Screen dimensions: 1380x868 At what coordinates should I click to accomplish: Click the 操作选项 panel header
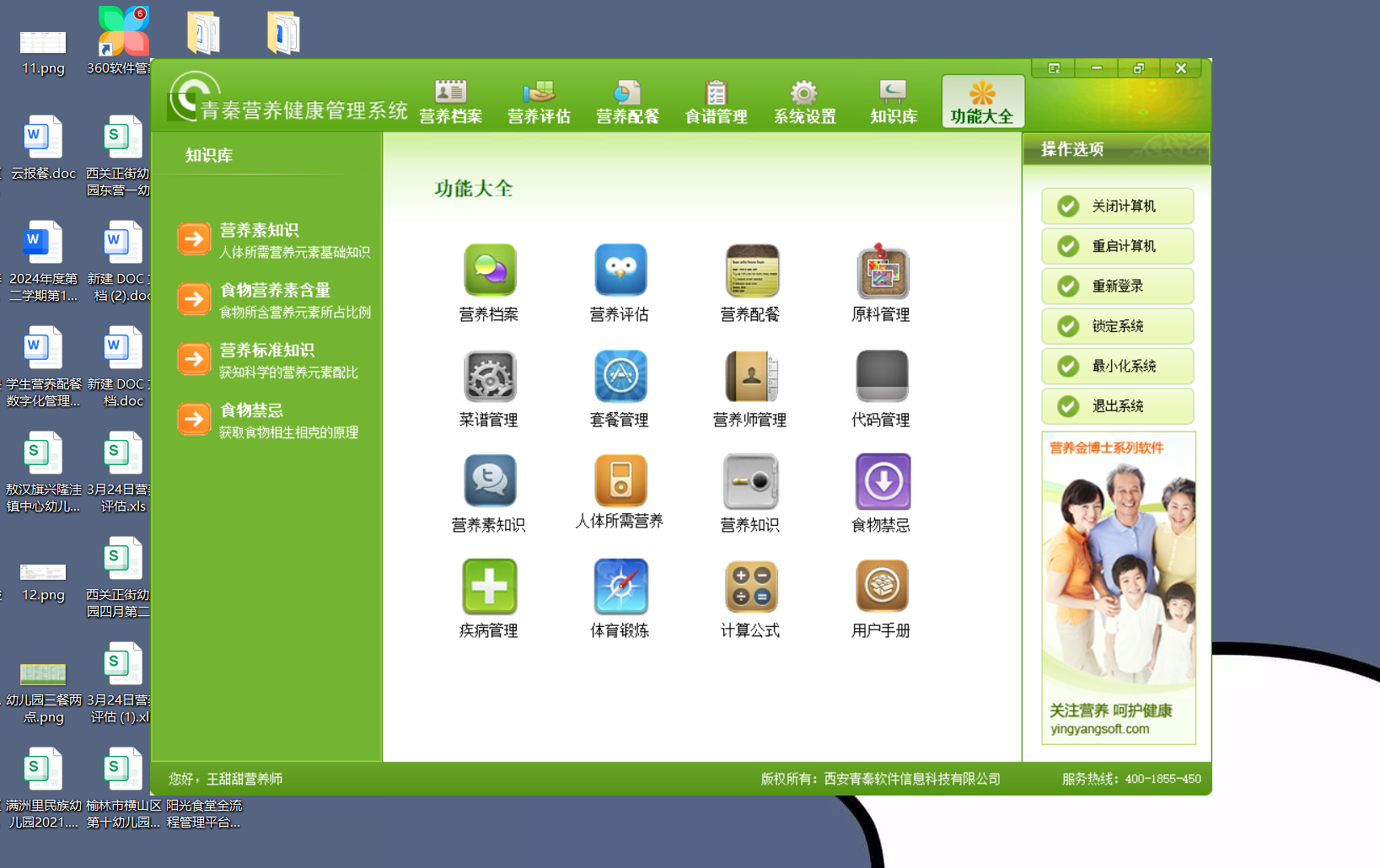pyautogui.click(x=1116, y=149)
